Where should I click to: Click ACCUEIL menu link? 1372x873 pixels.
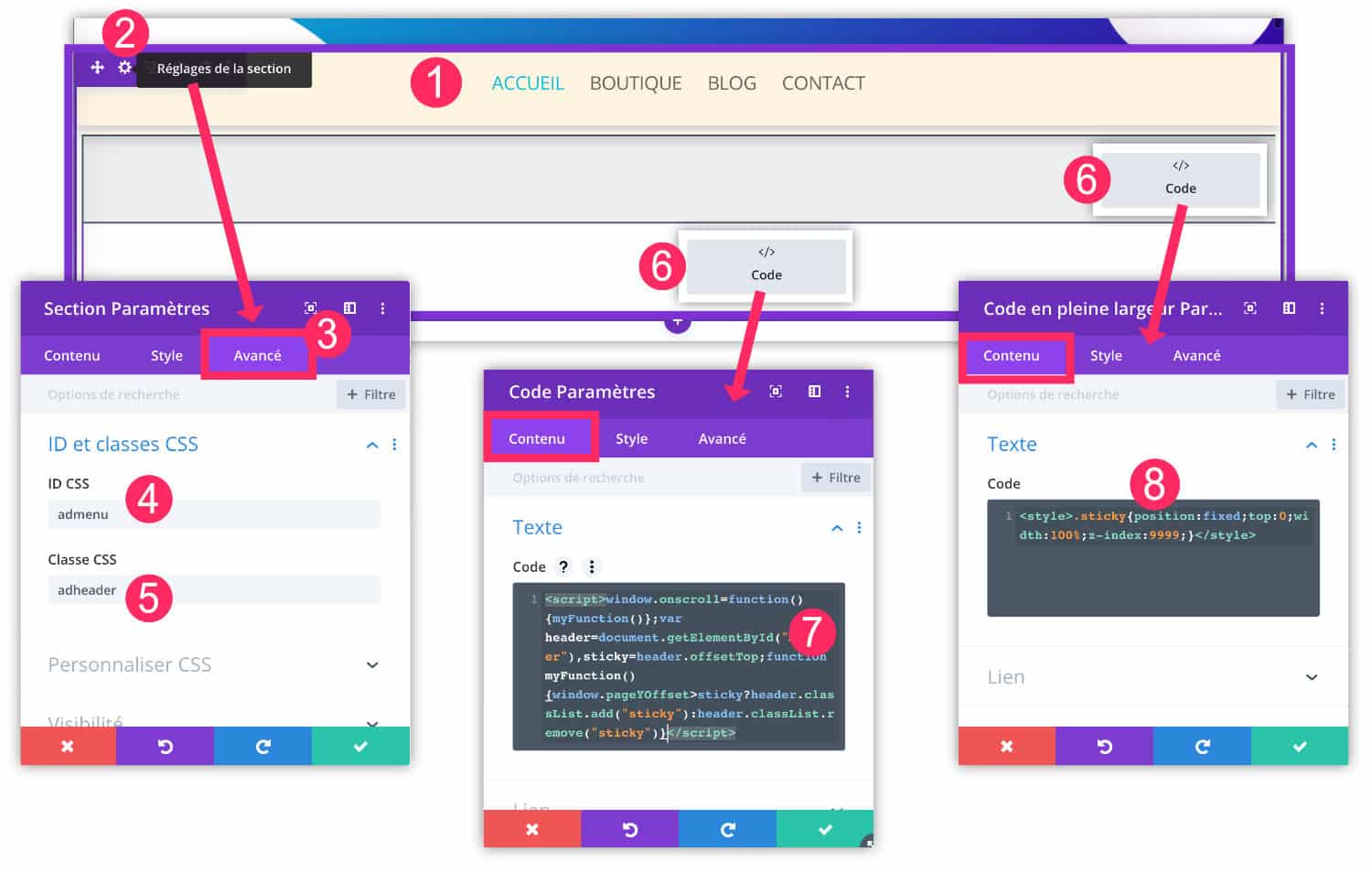pyautogui.click(x=528, y=83)
